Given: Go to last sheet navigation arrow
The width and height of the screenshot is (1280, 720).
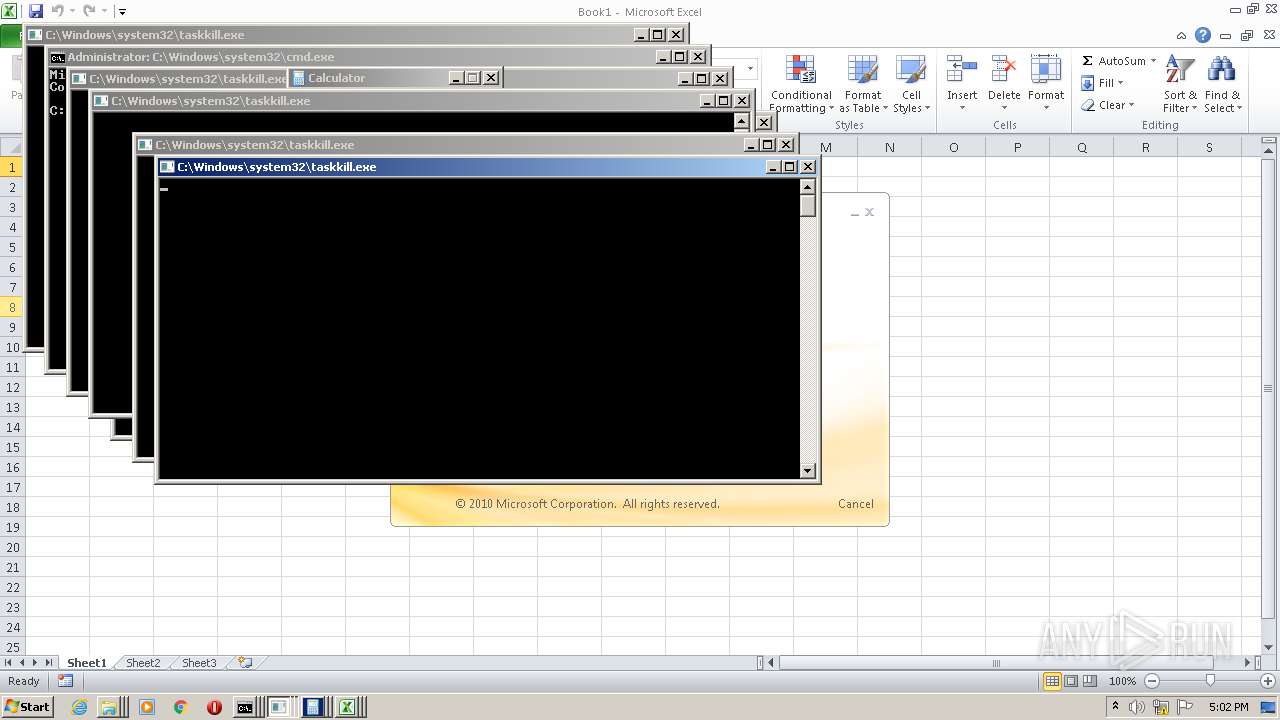Looking at the screenshot, I should [x=49, y=662].
